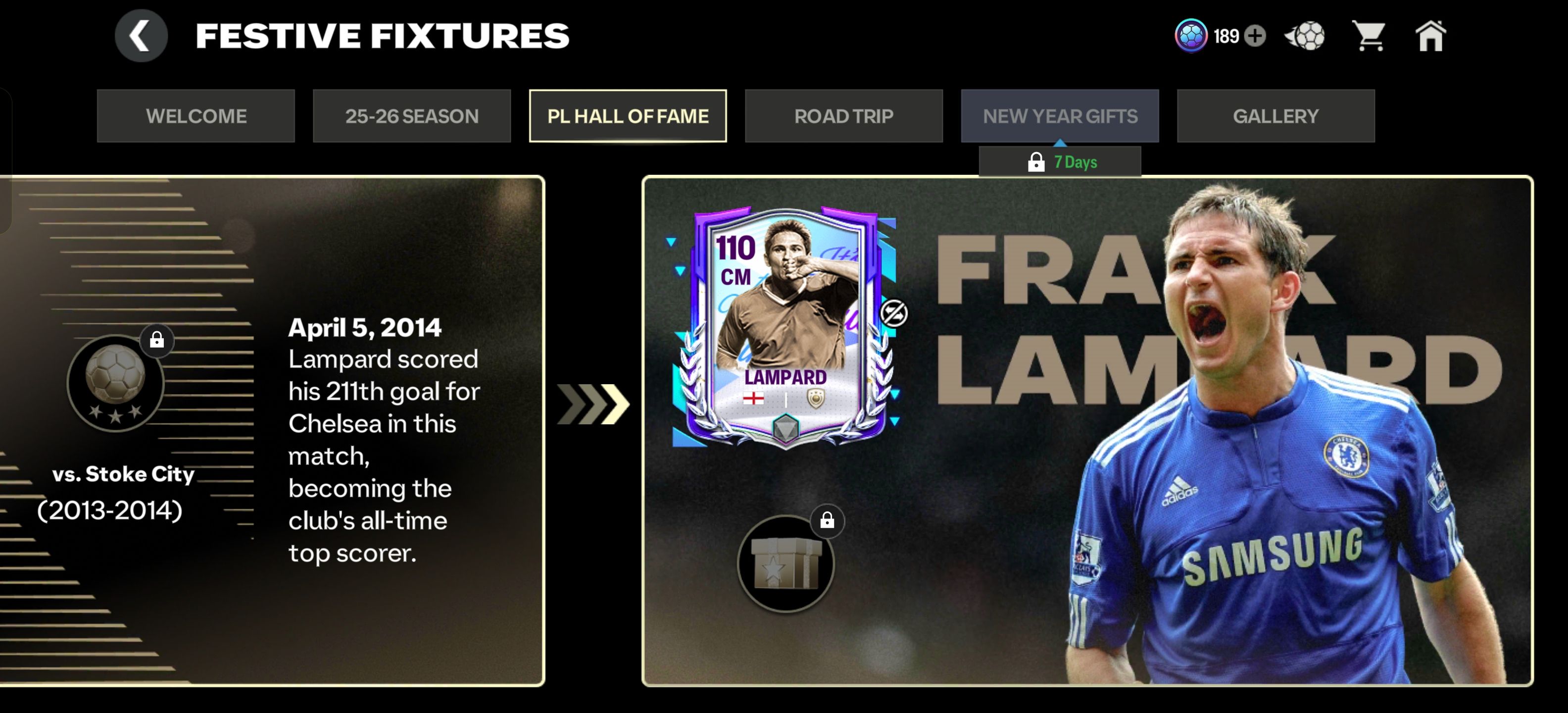The image size is (1568, 713).
Task: Tap the vs. Stoke City match label
Action: (123, 474)
